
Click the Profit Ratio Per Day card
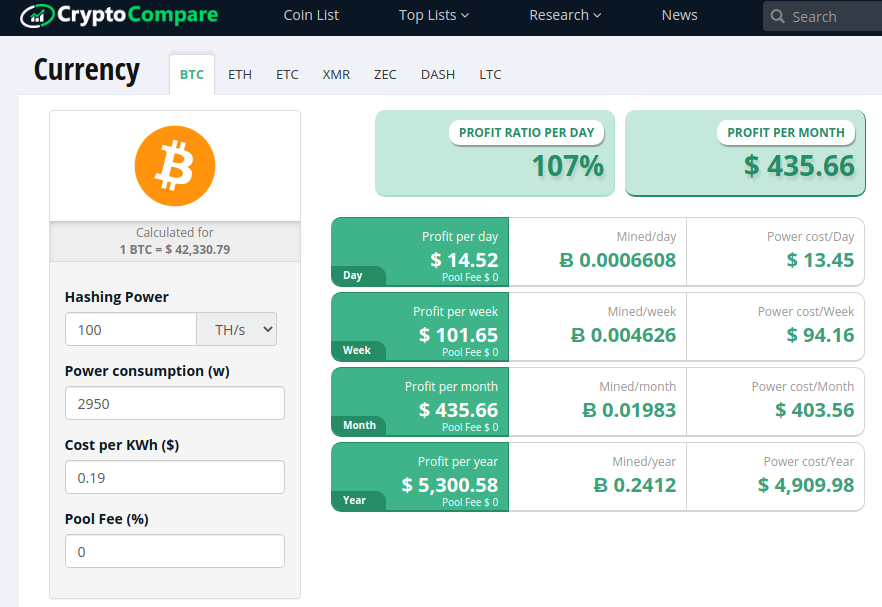point(495,153)
